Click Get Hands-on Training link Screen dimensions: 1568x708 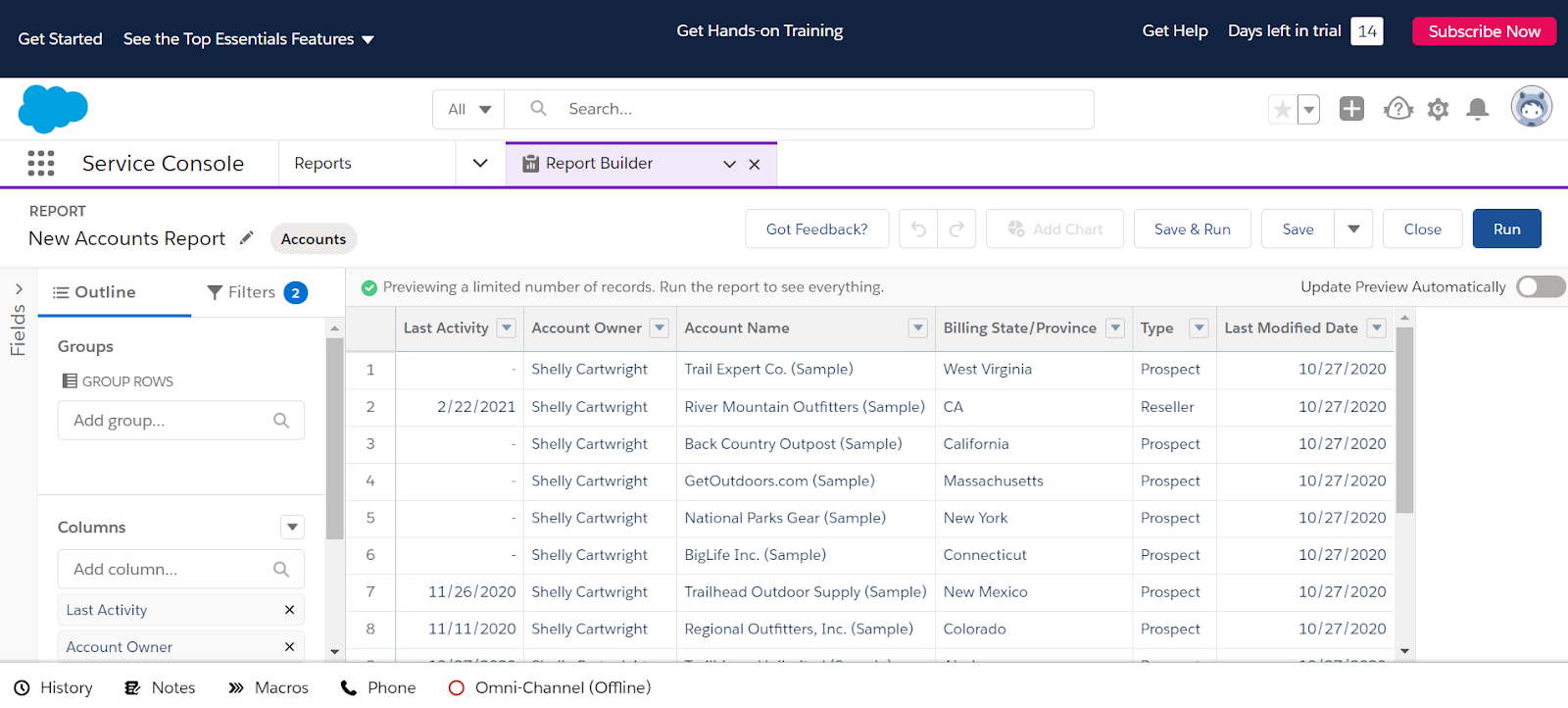coord(759,31)
